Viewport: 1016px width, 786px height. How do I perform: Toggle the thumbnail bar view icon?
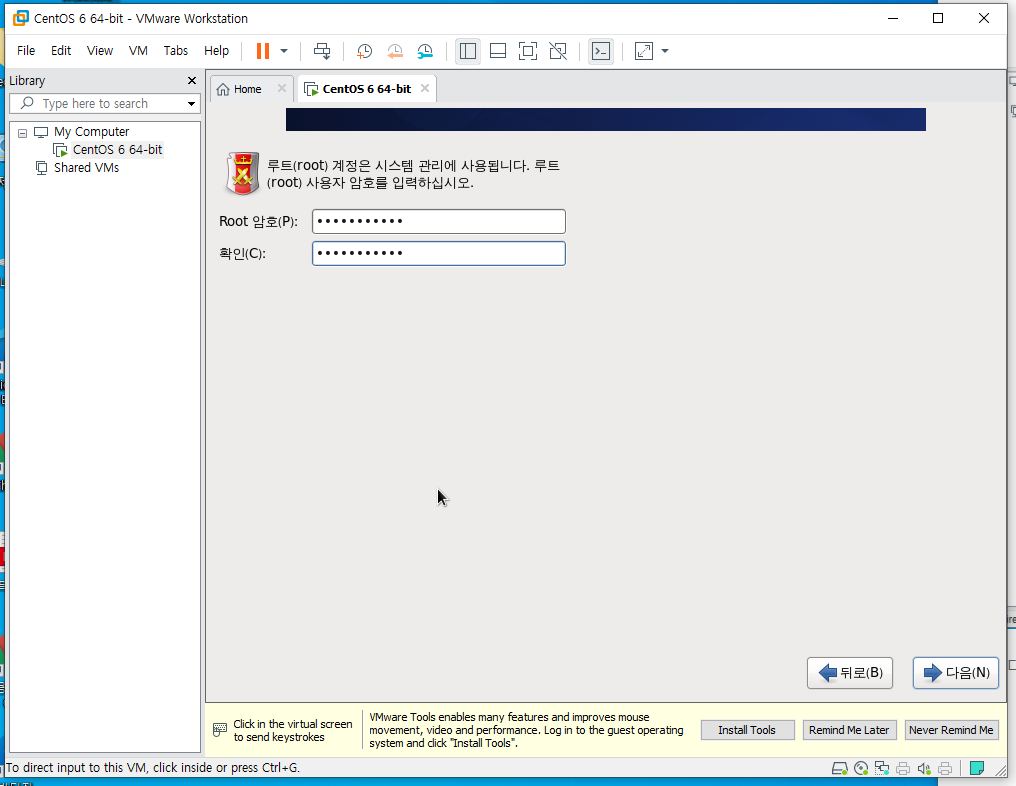(498, 51)
